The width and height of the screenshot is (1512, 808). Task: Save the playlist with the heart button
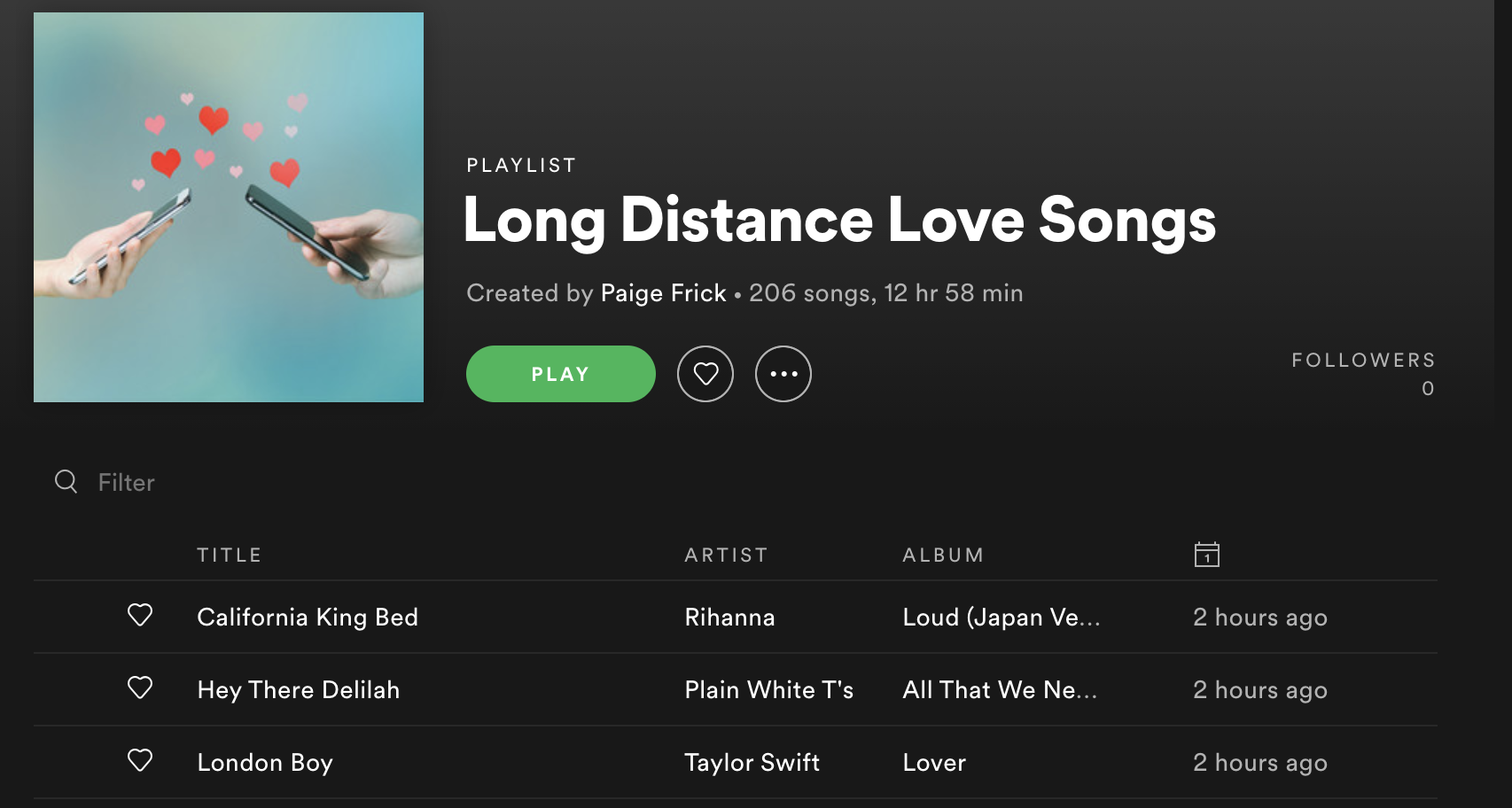705,374
